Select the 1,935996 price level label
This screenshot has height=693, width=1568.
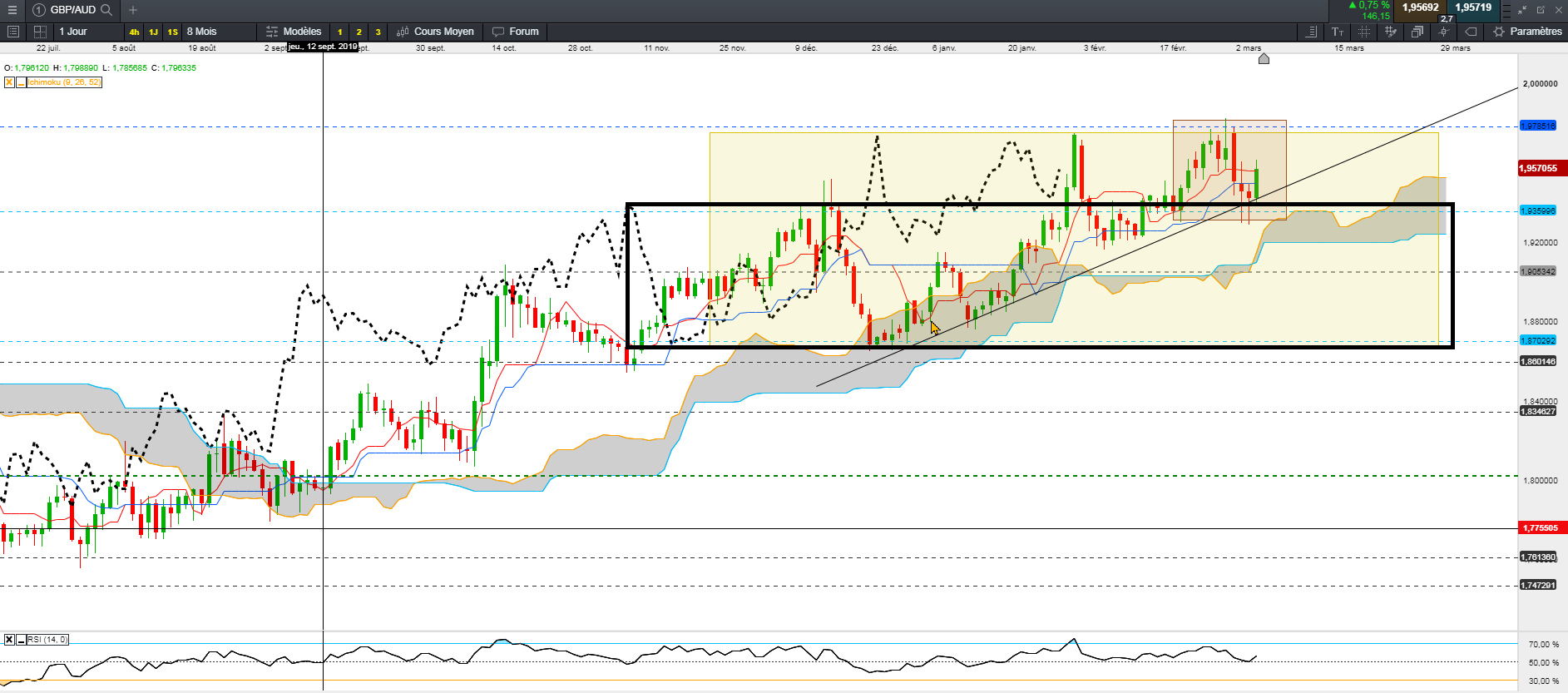(x=1538, y=210)
